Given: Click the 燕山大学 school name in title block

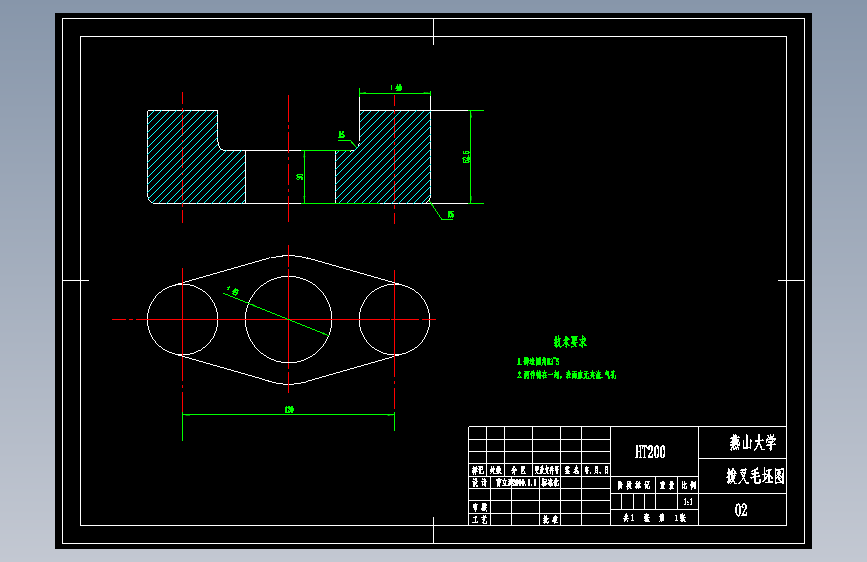Looking at the screenshot, I should [753, 443].
